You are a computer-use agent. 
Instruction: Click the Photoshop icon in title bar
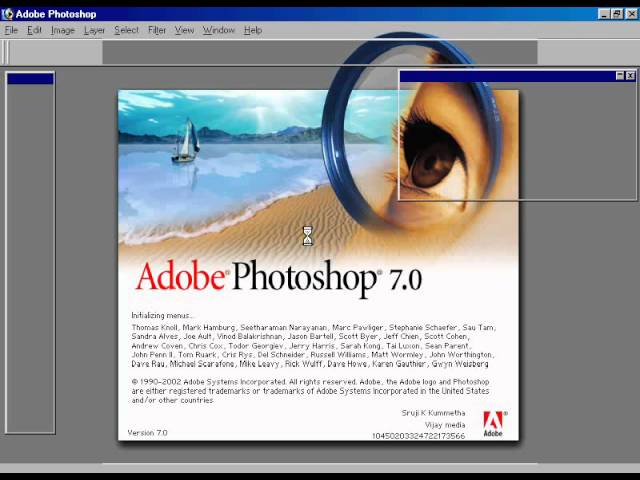point(7,14)
